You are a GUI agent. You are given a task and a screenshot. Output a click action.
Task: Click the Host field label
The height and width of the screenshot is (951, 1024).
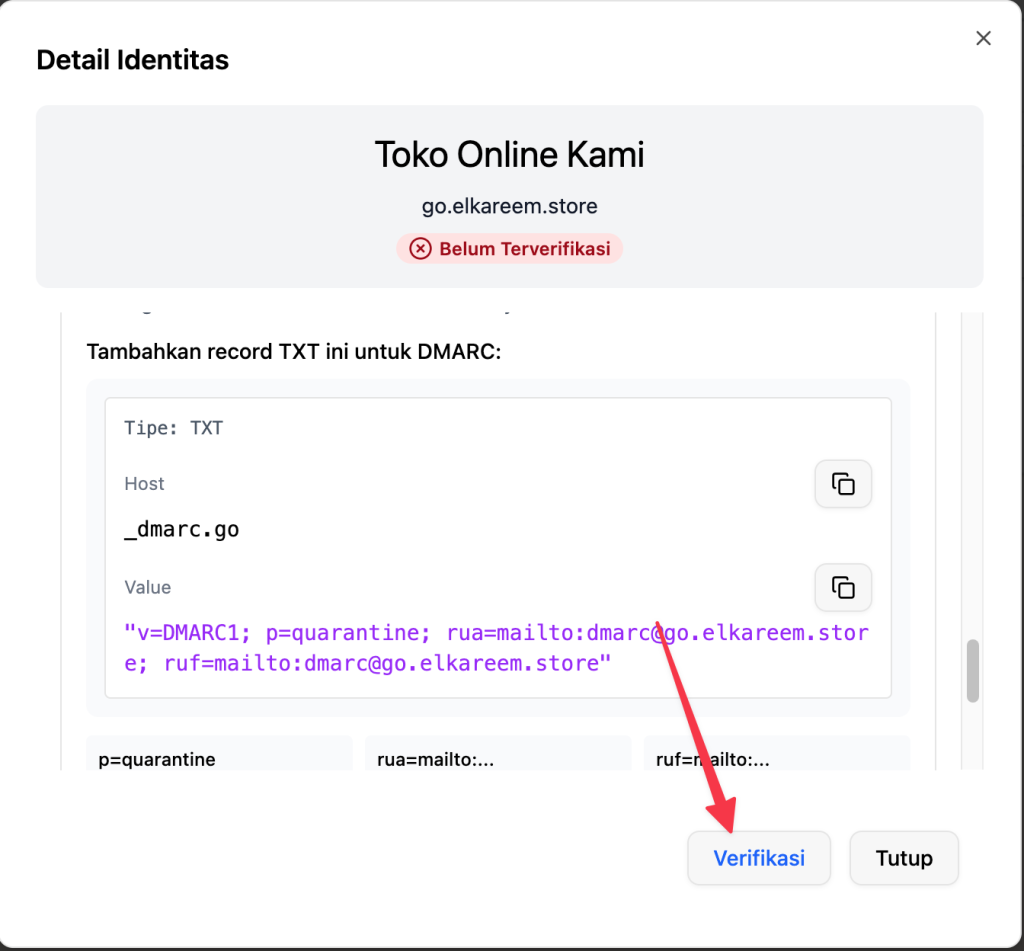pos(144,484)
